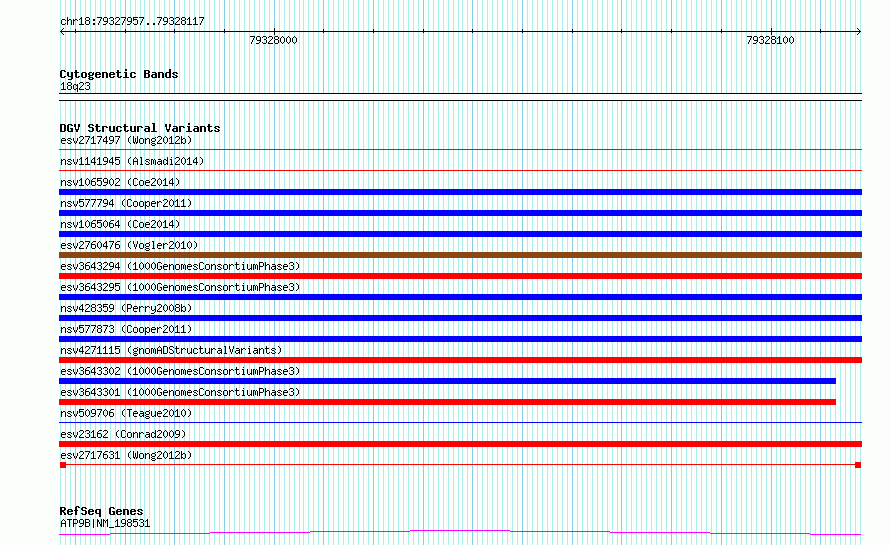This screenshot has height=545, width=890.
Task: Click the ATP9B|NM_198531 gene label
Action: 105,523
